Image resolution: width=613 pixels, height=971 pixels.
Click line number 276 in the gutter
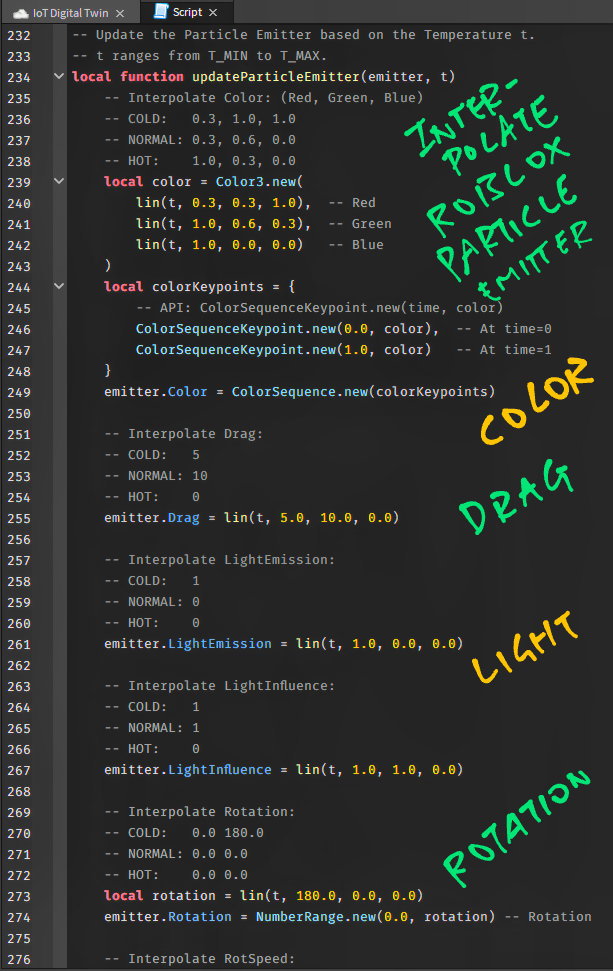click(19, 959)
